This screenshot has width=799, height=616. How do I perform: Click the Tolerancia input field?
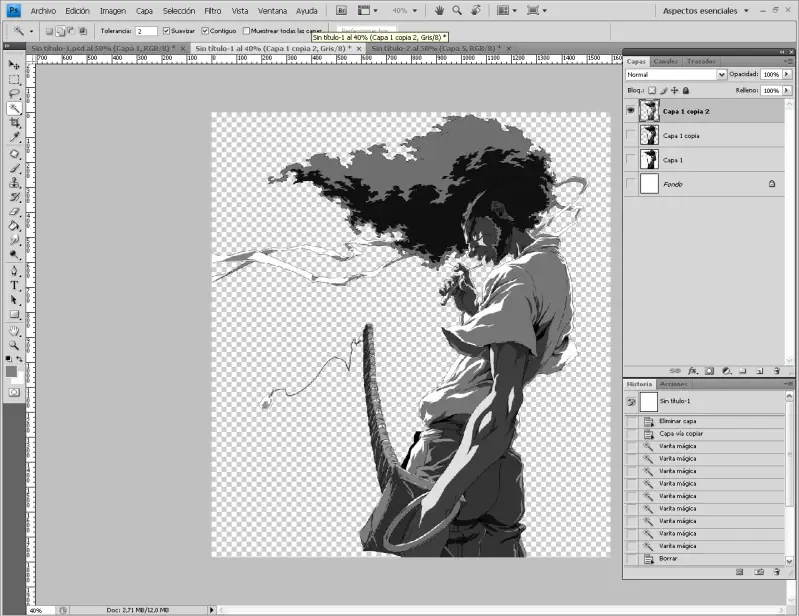(146, 31)
